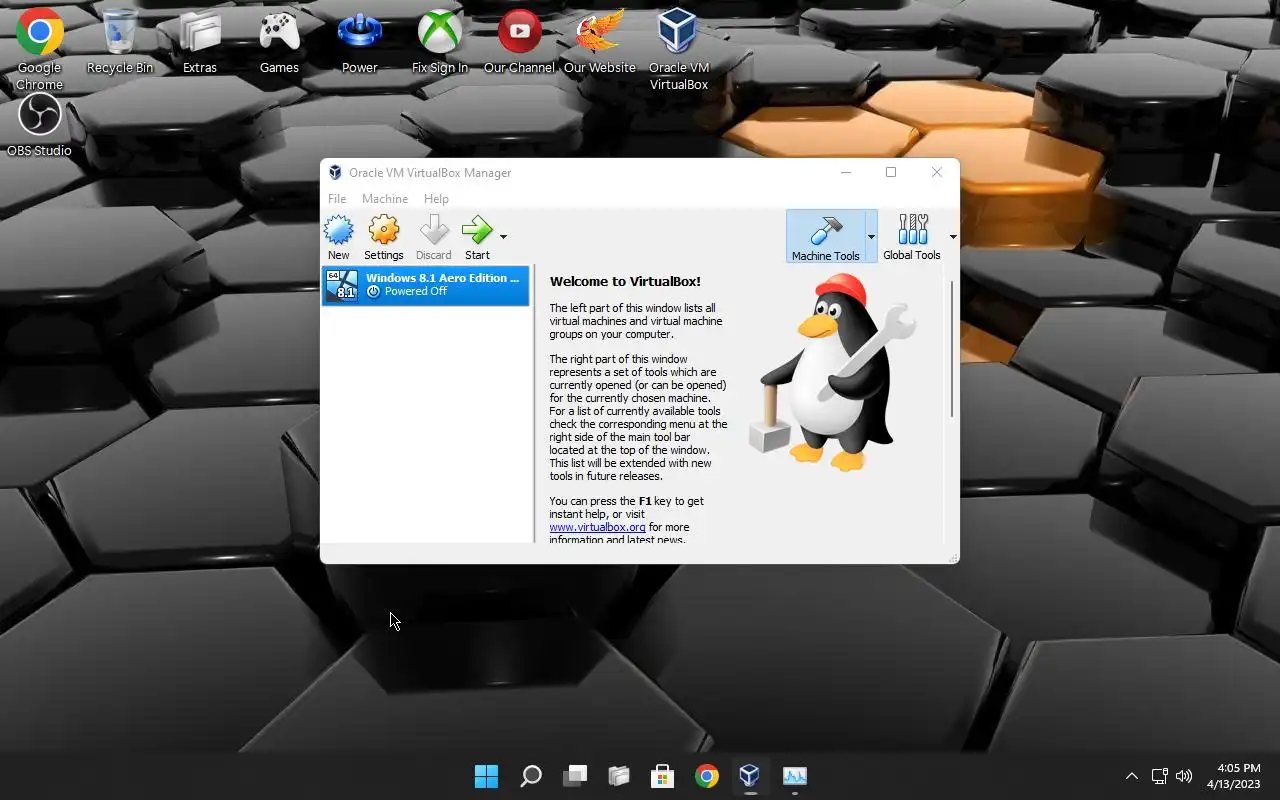Open the www.virtualbox.org link
The width and height of the screenshot is (1280, 800).
pos(597,527)
